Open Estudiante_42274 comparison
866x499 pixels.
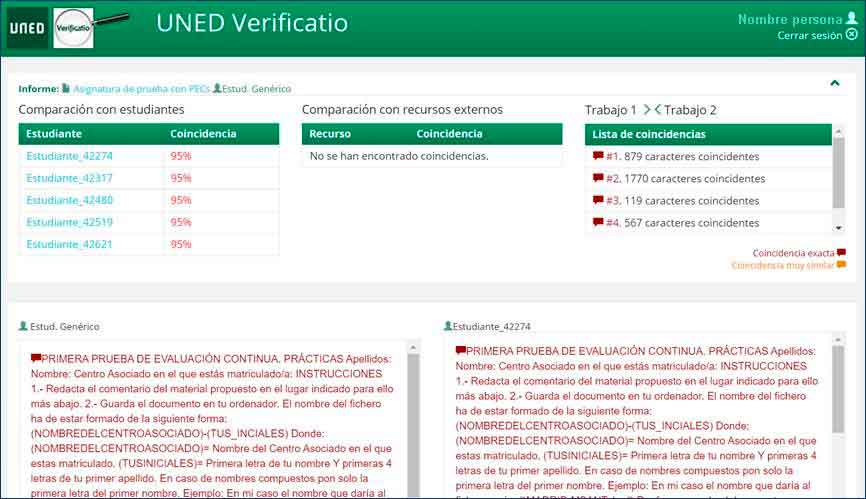pos(69,156)
